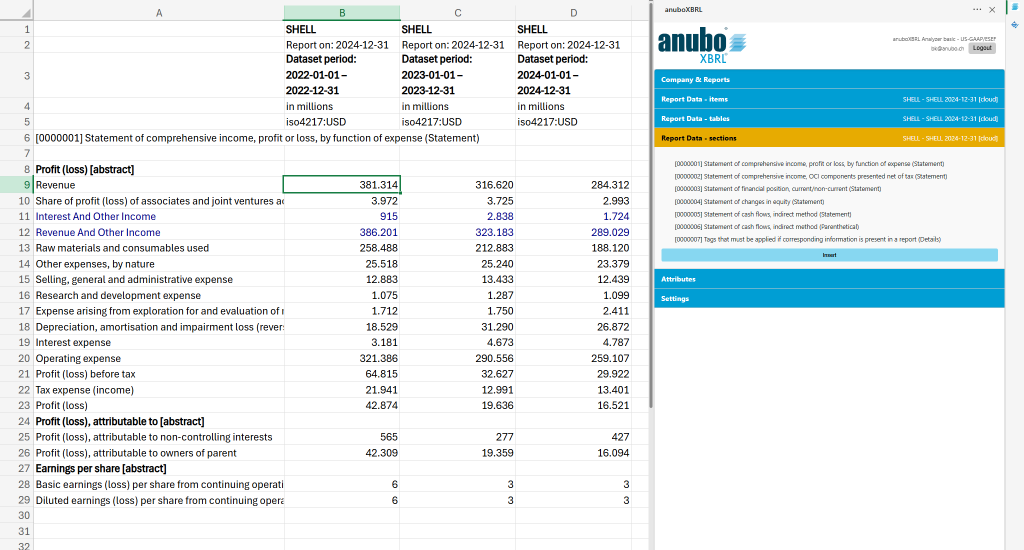This screenshot has width=1024, height=550.
Task: Select the value 386.201 in column B
Action: (x=342, y=233)
